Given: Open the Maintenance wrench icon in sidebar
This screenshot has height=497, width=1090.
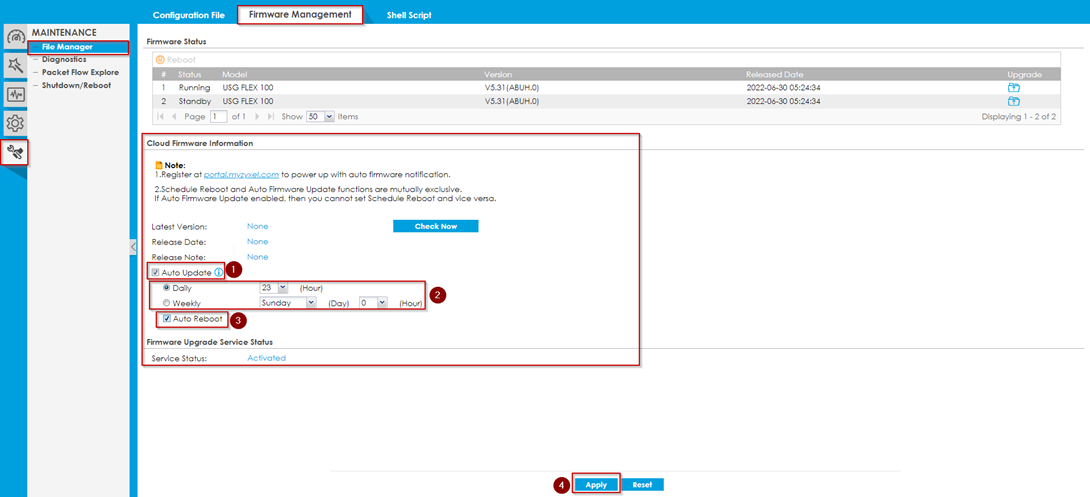Looking at the screenshot, I should tap(14, 152).
